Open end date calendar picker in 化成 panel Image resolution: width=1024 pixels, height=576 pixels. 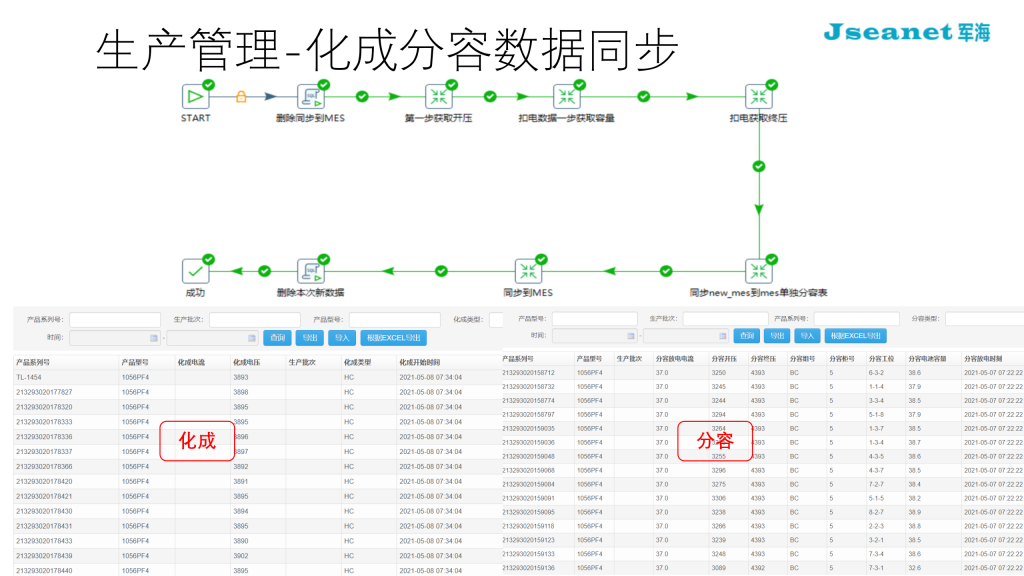click(251, 338)
